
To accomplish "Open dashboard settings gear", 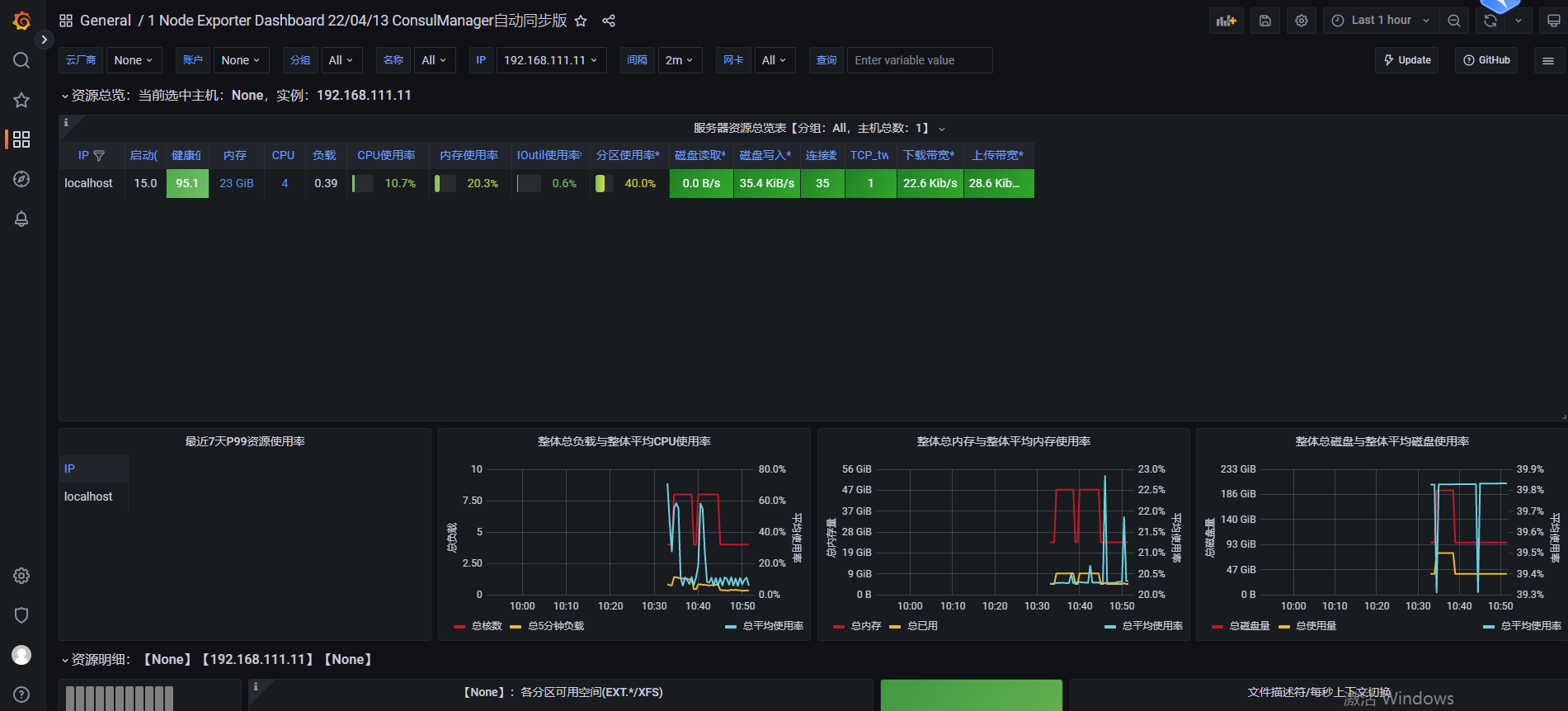I will tap(1302, 21).
